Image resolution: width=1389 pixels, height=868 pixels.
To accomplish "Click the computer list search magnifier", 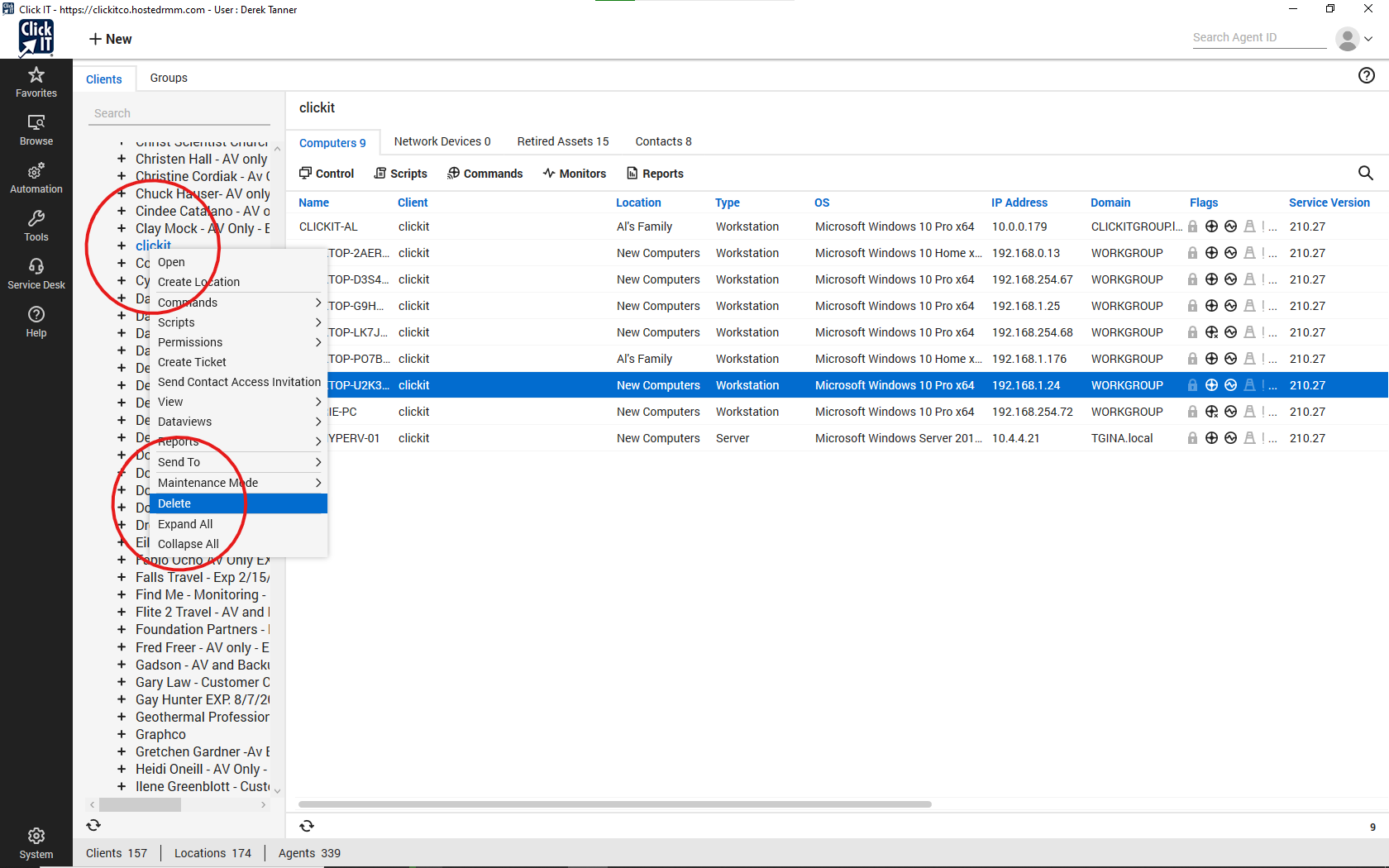I will click(x=1366, y=173).
